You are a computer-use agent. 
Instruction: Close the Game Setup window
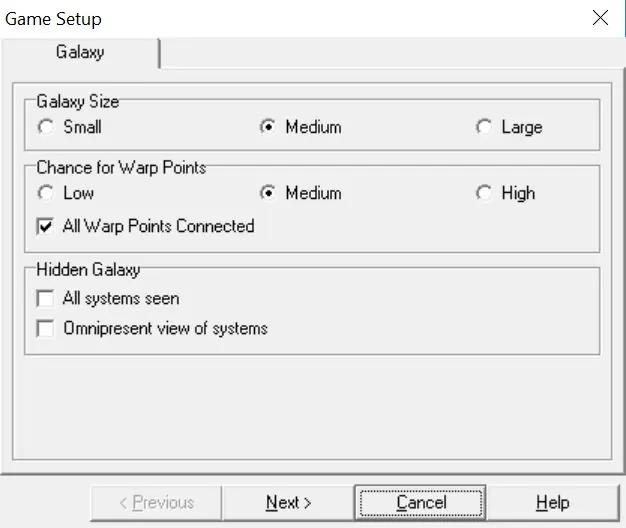click(600, 18)
